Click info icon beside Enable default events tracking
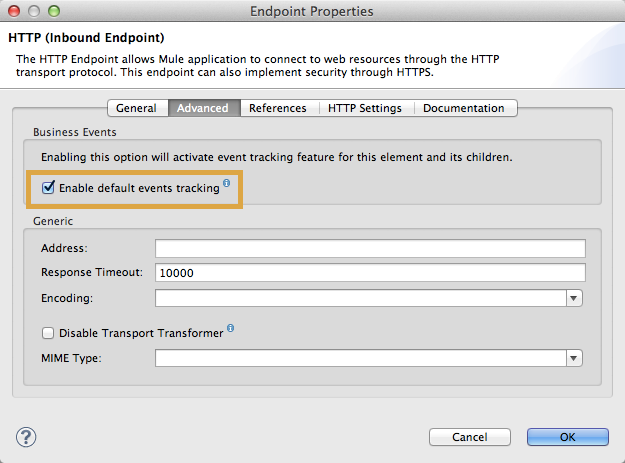This screenshot has width=625, height=463. tap(227, 183)
